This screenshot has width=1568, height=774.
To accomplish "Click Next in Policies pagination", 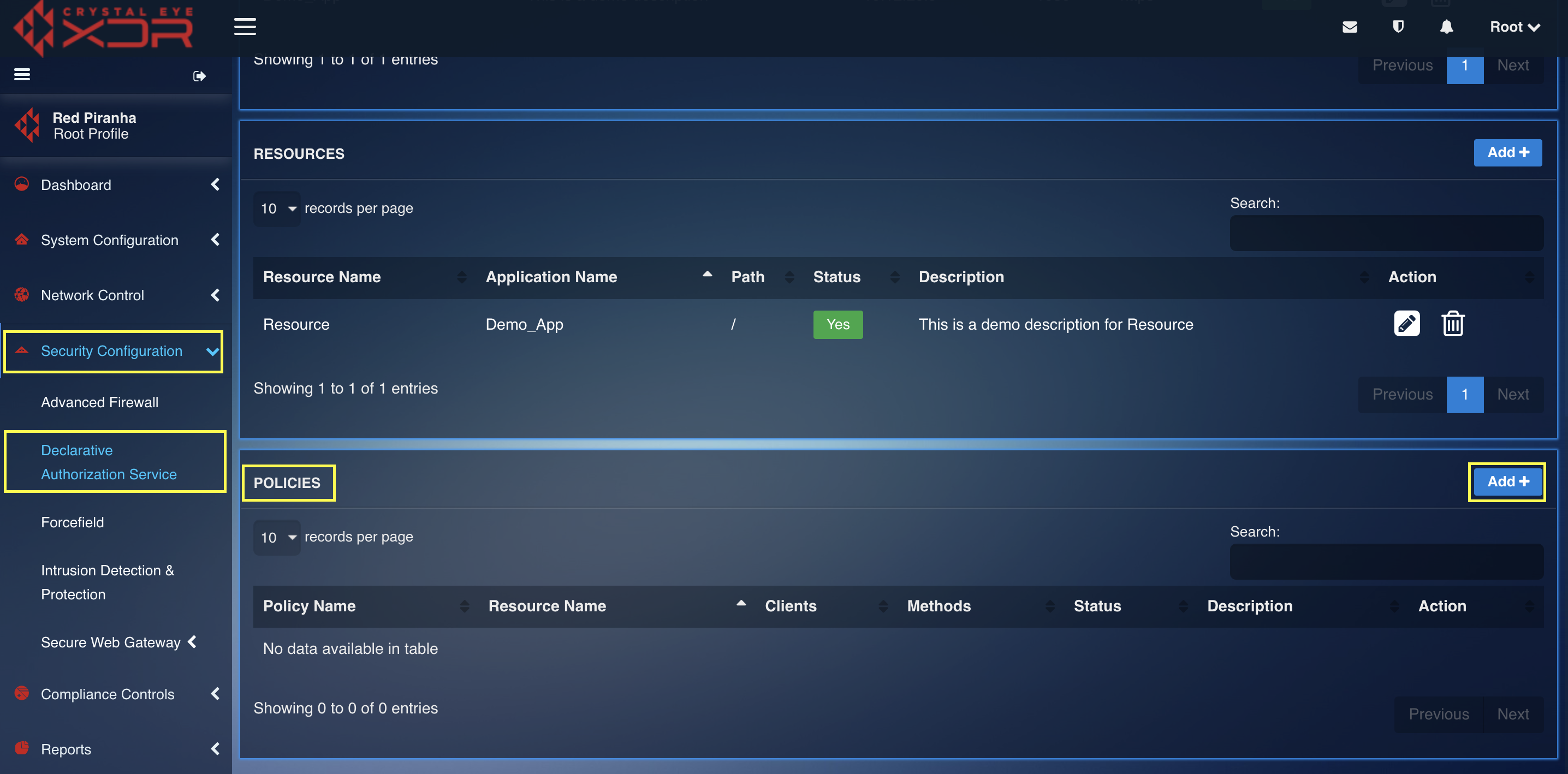I will click(x=1513, y=715).
